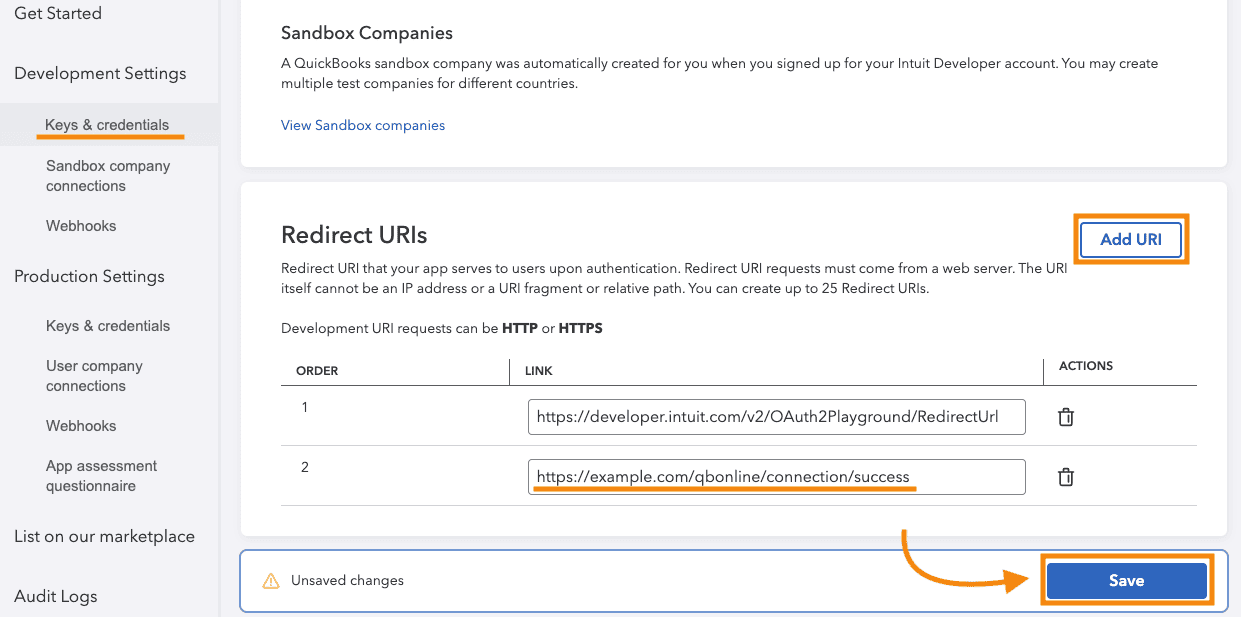Open Development Webhooks settings
Screen dimensions: 1241x617
pyautogui.click(x=80, y=225)
